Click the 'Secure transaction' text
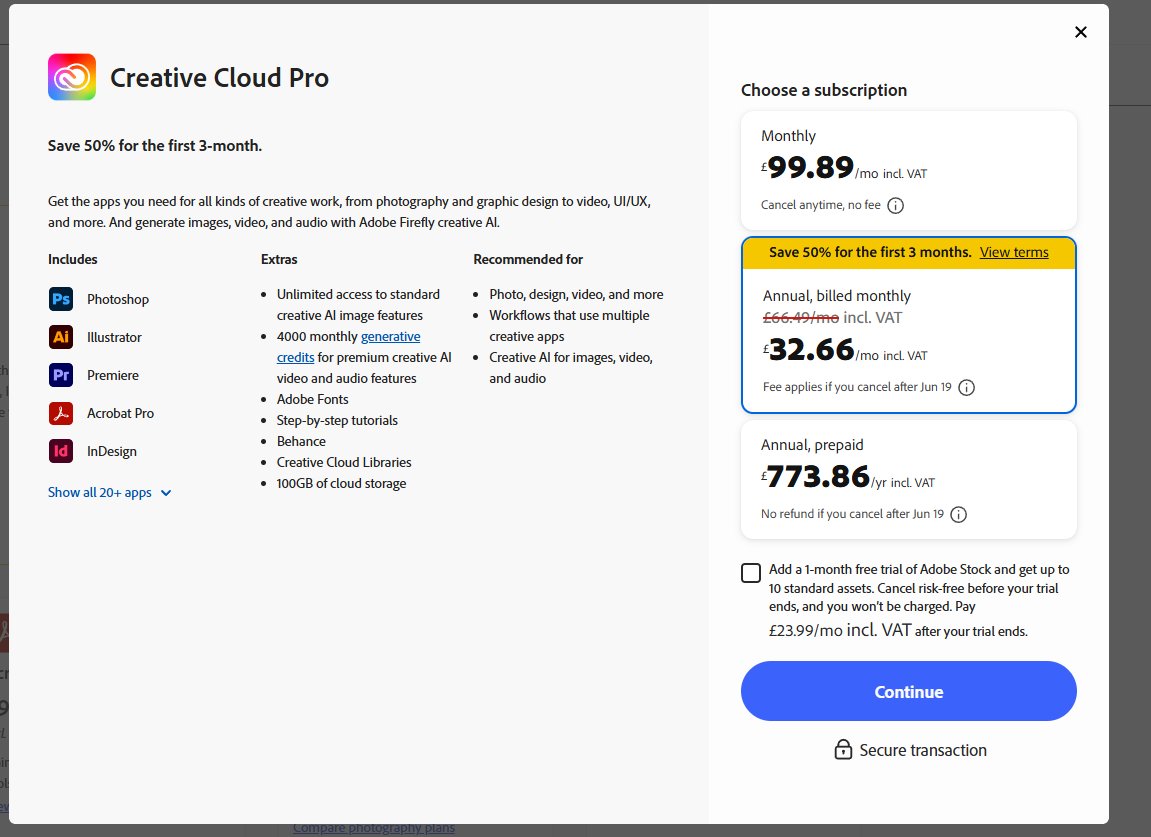Viewport: 1151px width, 837px height. coord(923,750)
